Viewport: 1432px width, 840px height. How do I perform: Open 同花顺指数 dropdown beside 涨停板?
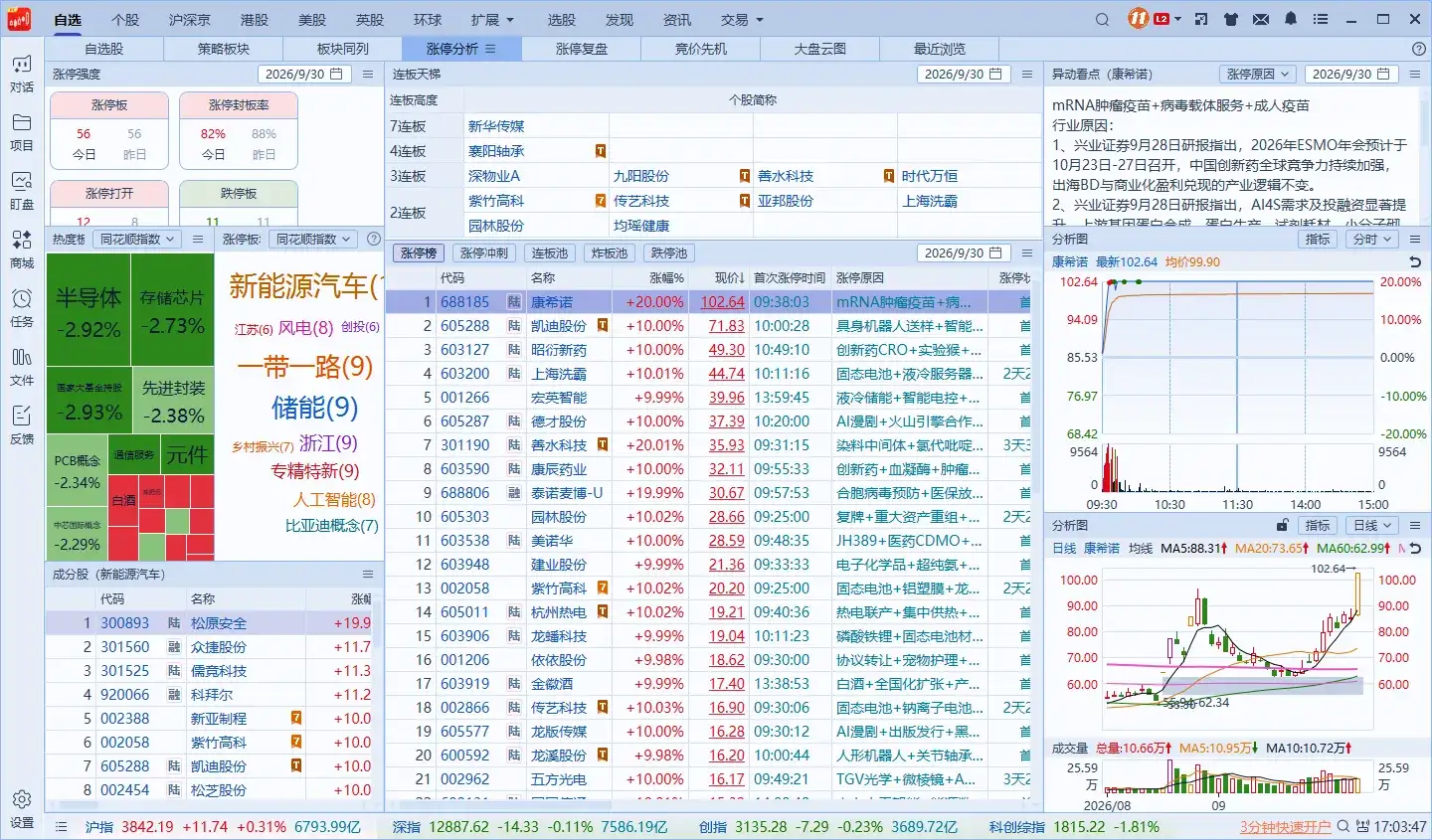(313, 239)
